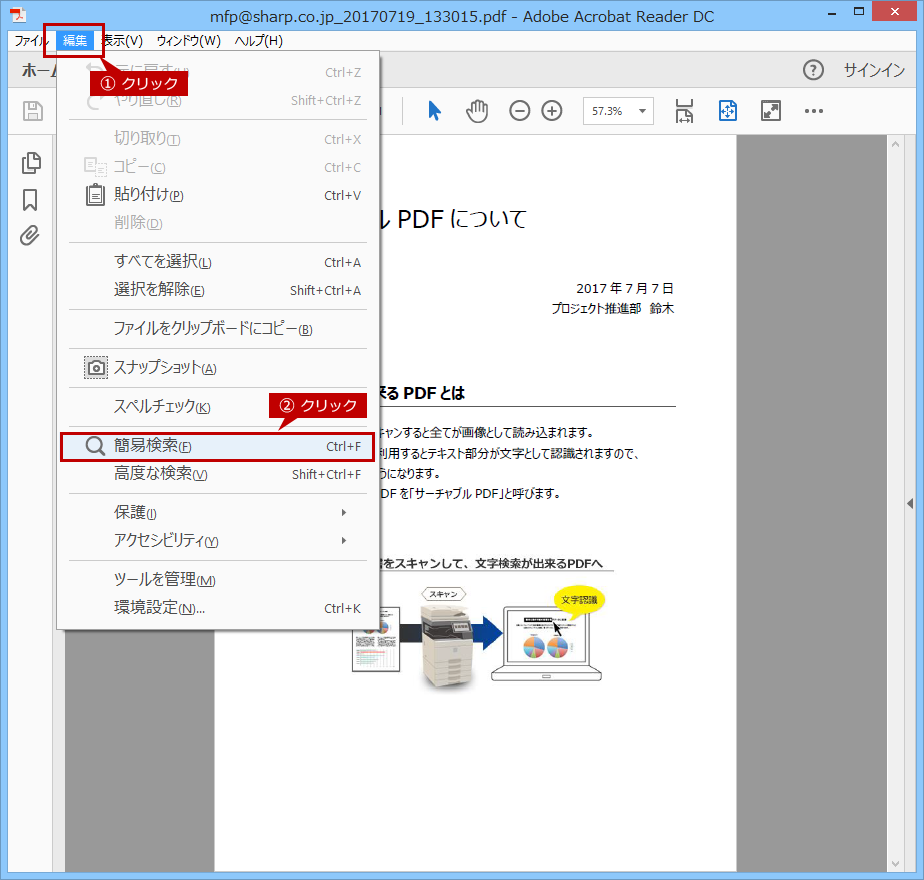
Task: Choose ツールを管理(M) menu item
Action: (217, 579)
